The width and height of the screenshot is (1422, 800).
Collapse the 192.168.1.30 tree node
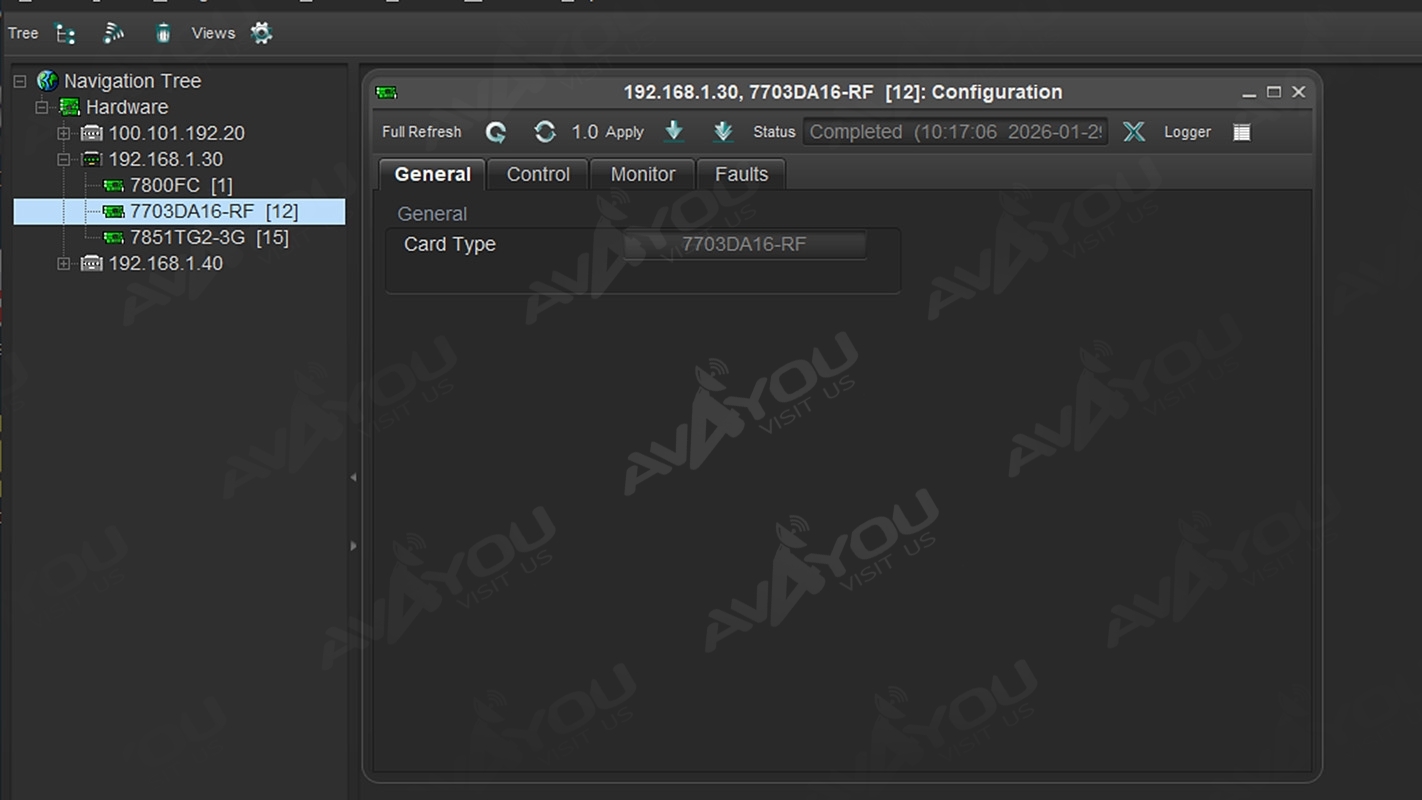tap(64, 160)
